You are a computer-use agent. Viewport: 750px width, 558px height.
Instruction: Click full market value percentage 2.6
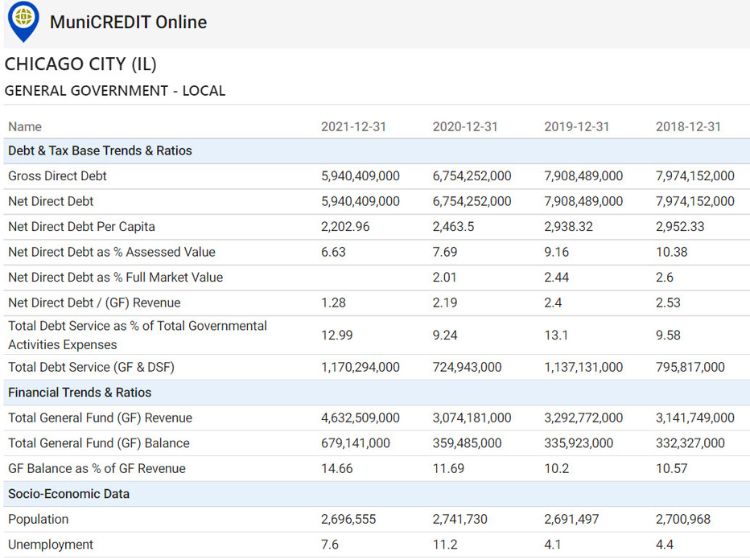coord(664,277)
